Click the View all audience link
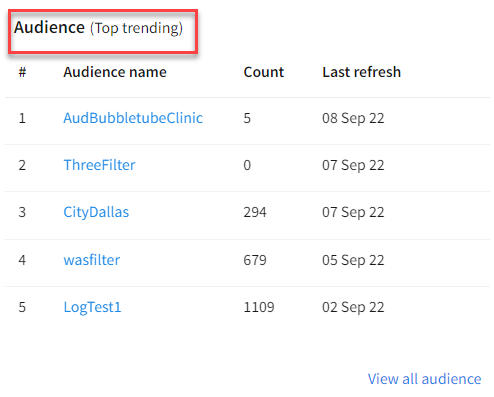 [x=424, y=379]
